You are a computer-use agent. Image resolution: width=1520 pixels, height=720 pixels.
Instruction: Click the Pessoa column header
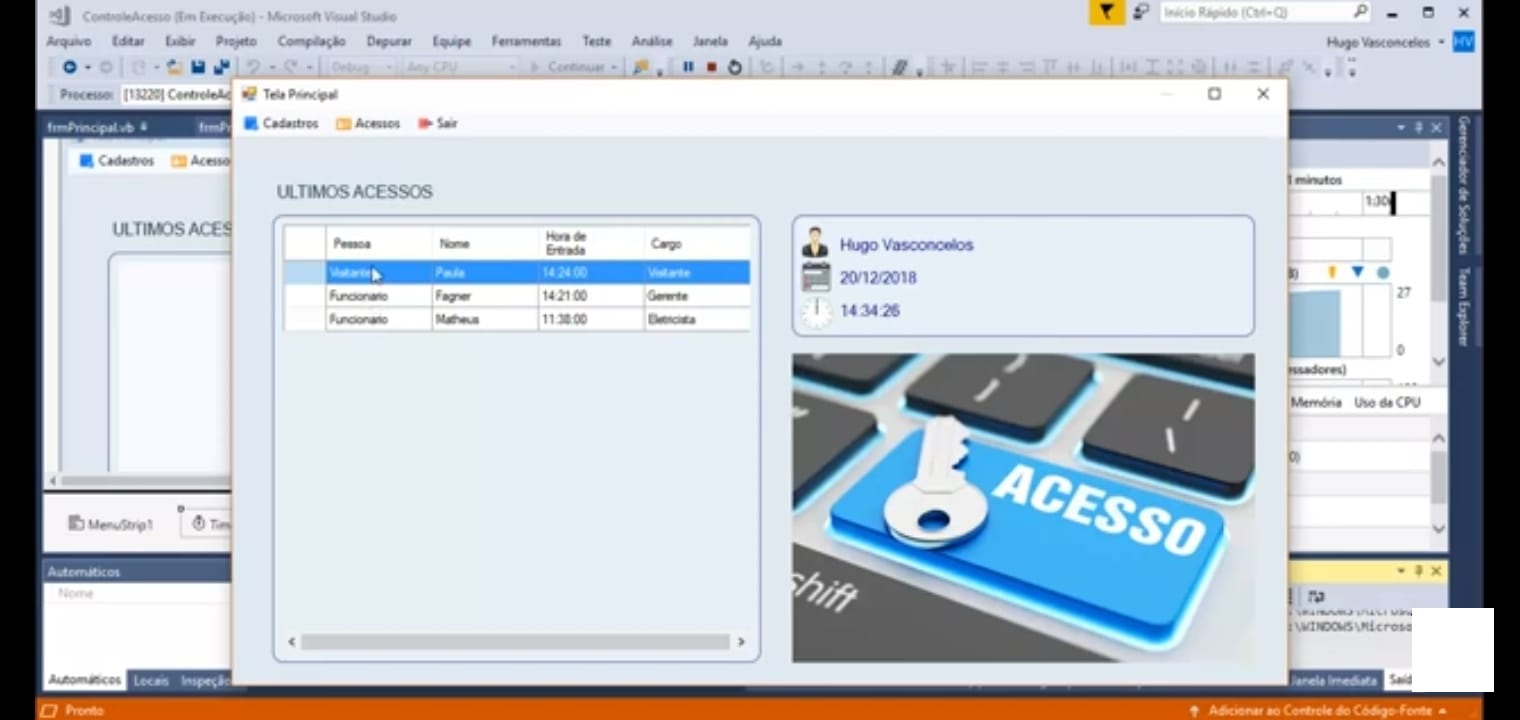[x=379, y=243]
